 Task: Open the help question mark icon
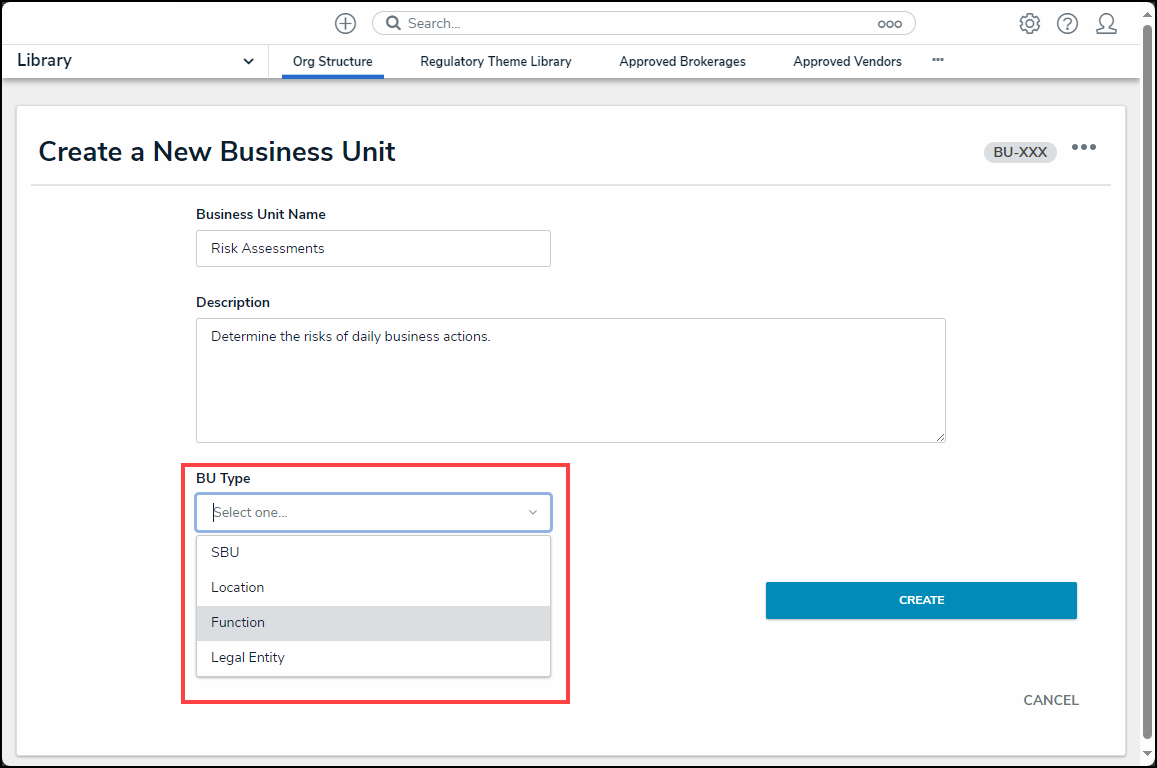click(x=1067, y=23)
